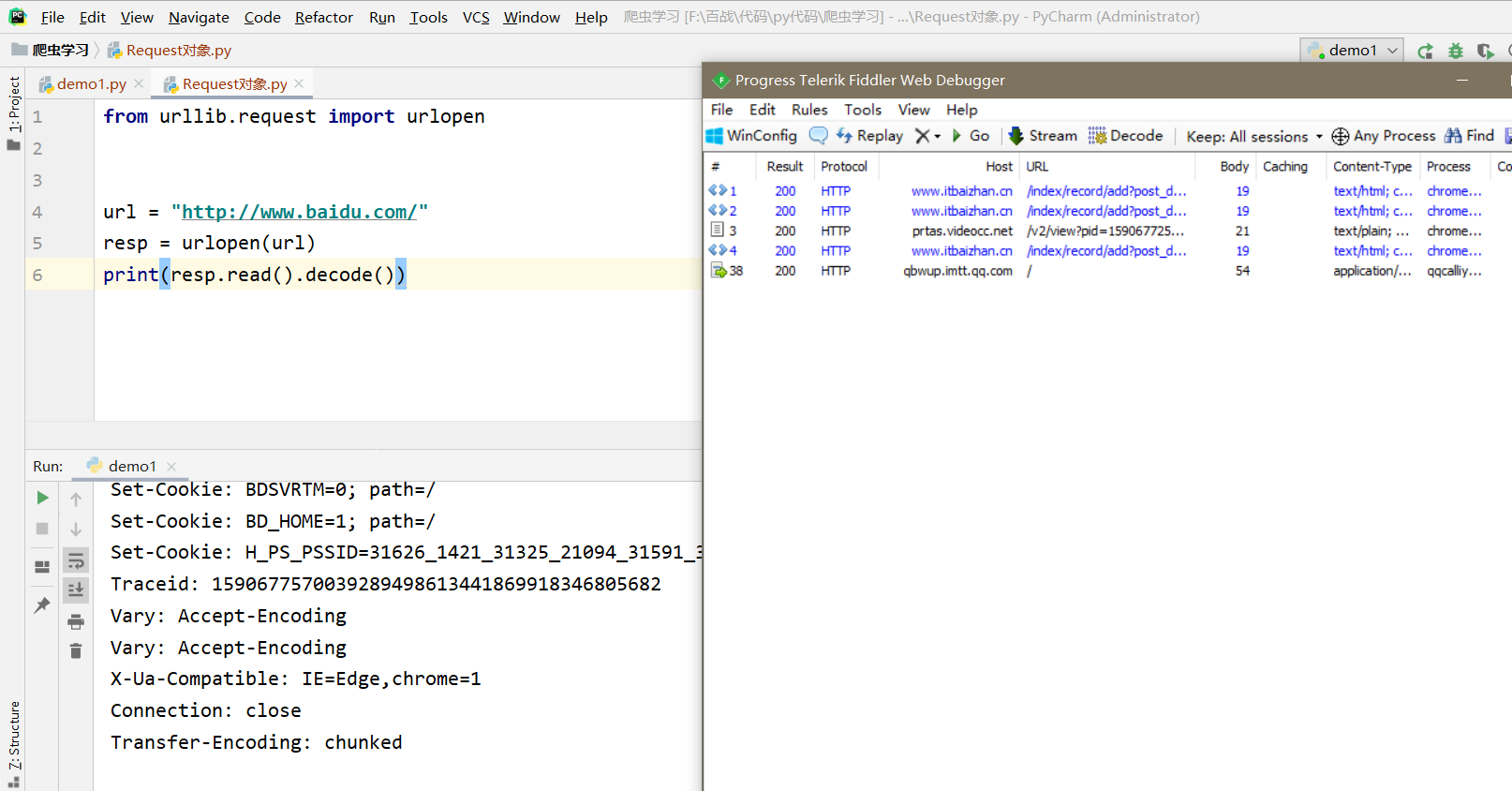Click the green Run icon in PyCharm toolbar
This screenshot has height=791, width=1512.
click(x=1425, y=51)
